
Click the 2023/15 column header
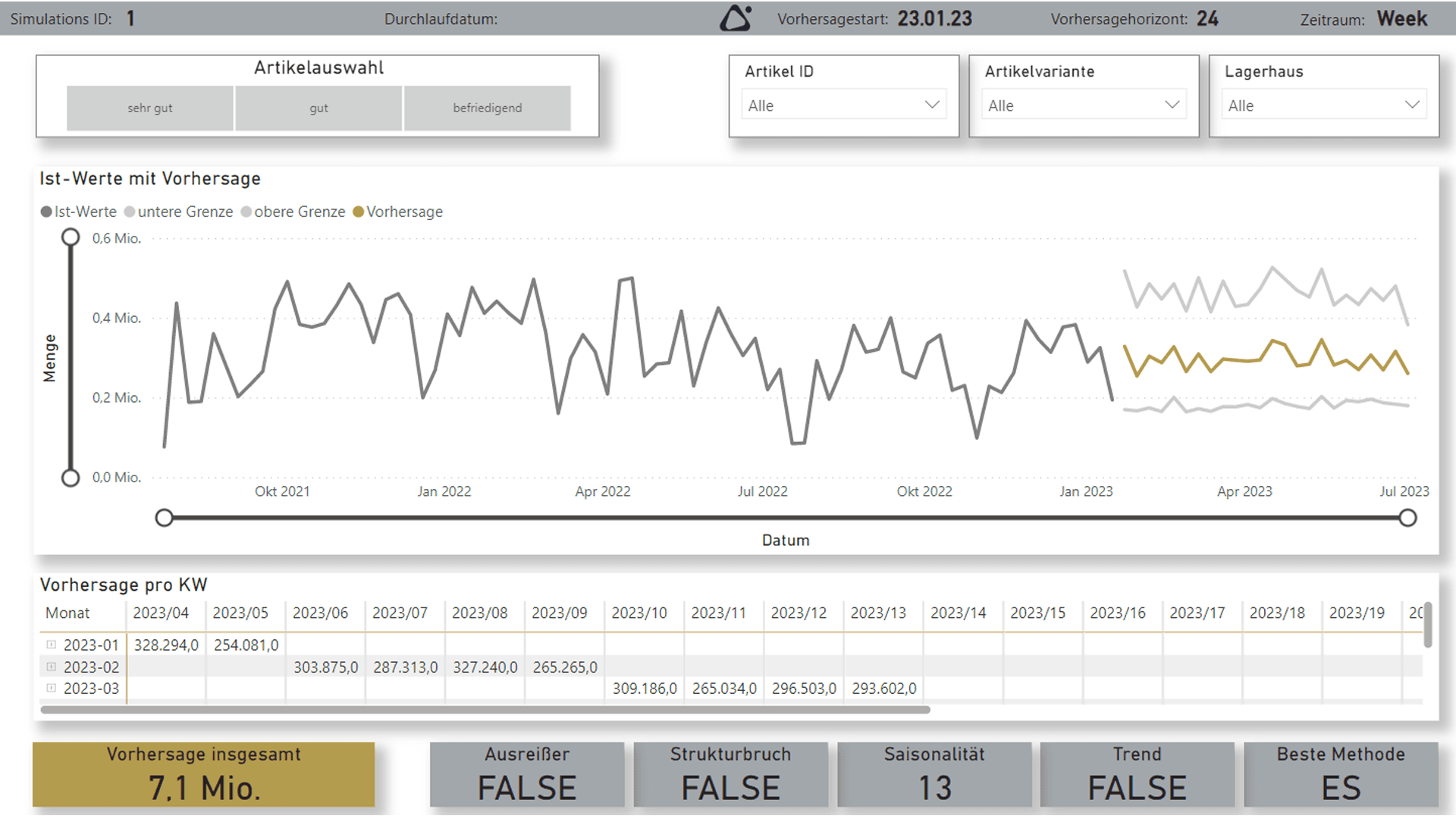[x=1038, y=613]
